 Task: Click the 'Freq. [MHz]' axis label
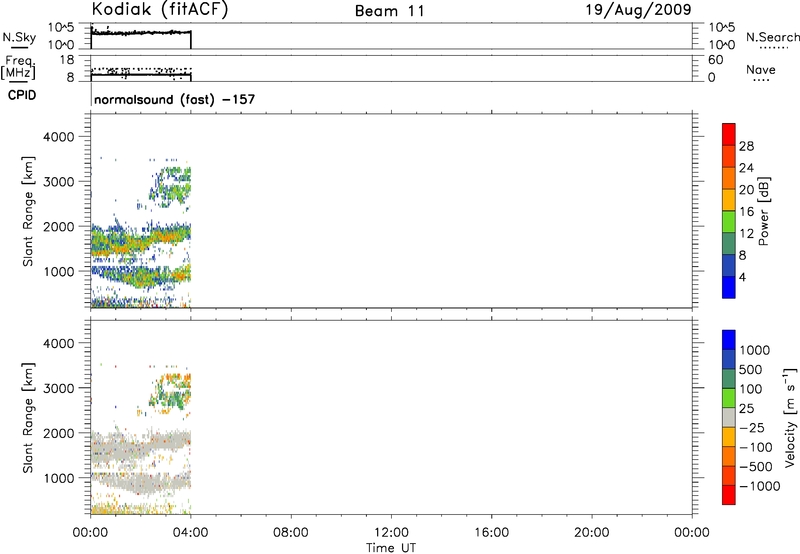pyautogui.click(x=18, y=67)
